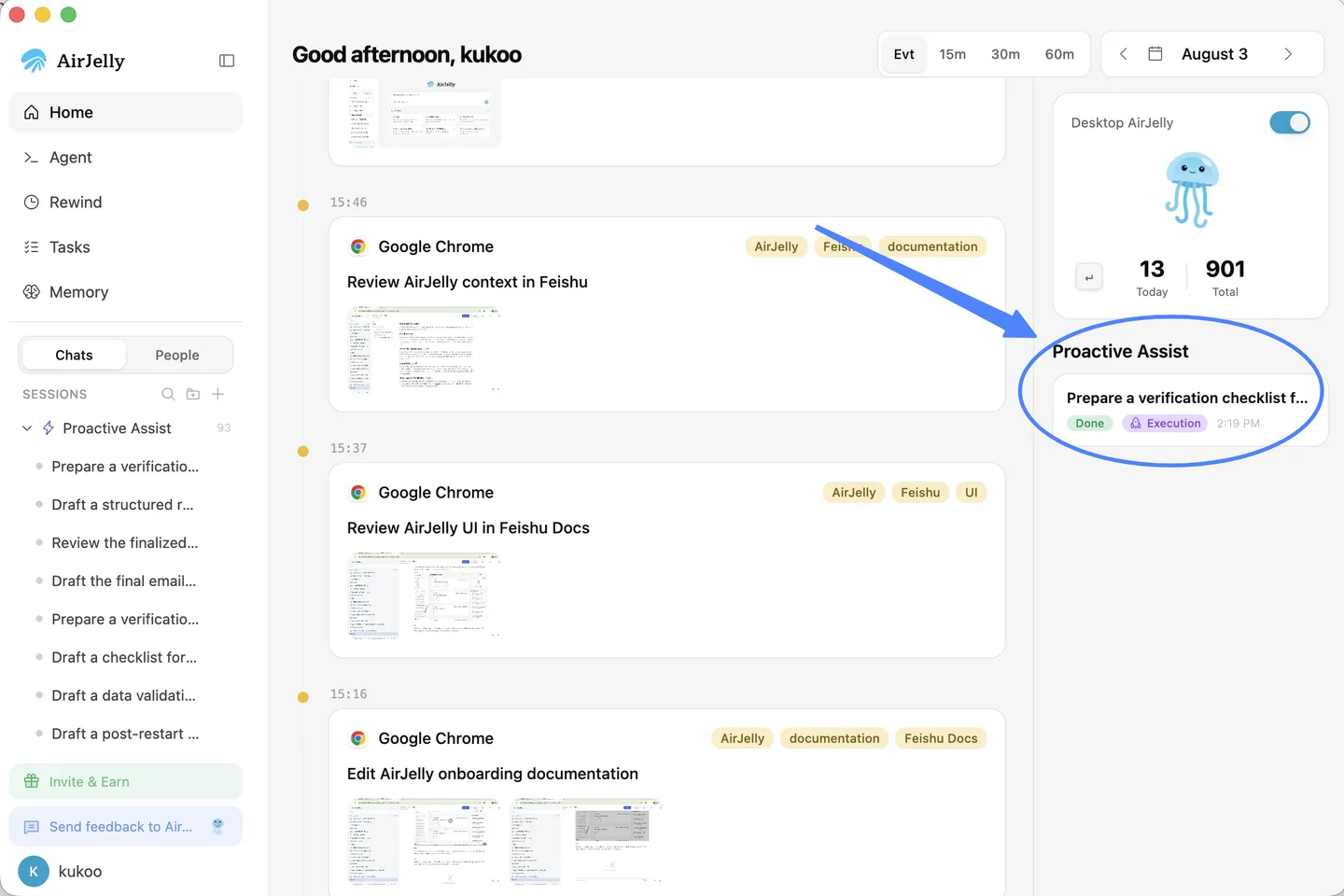Click the Invite & Earn button
This screenshot has width=1344, height=896.
click(x=126, y=781)
